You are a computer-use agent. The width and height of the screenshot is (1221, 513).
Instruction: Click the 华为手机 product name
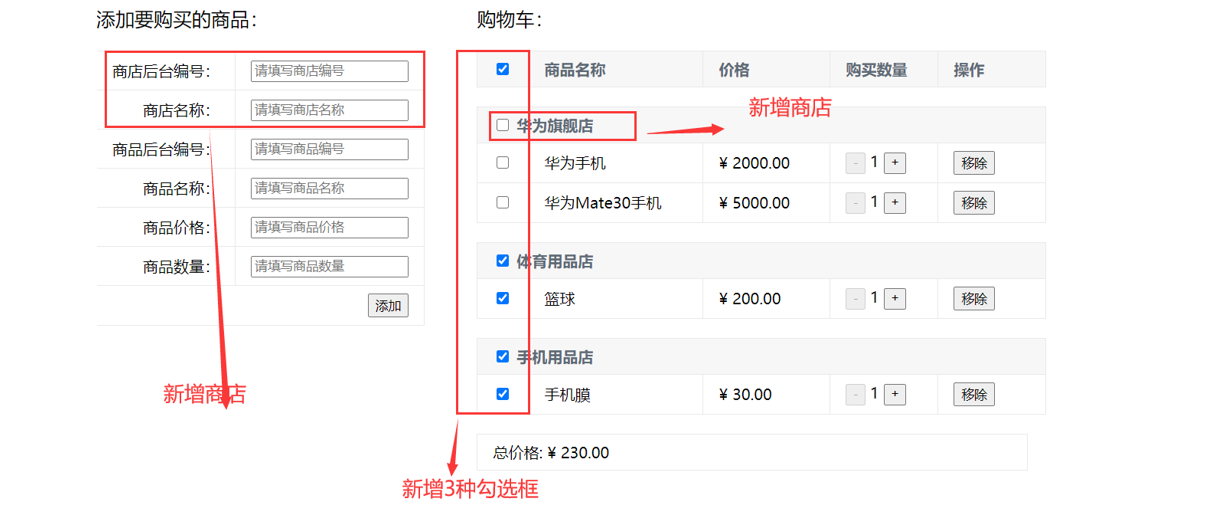coord(575,163)
